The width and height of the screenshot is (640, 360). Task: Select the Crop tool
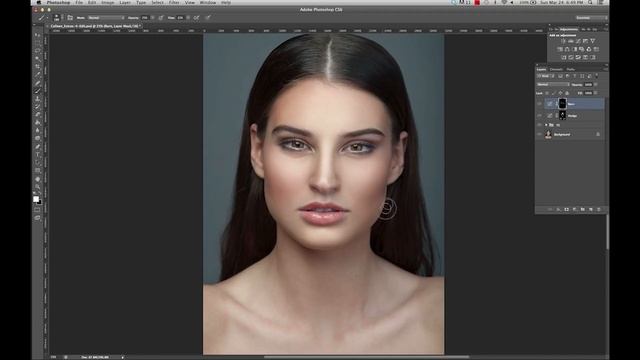38,67
